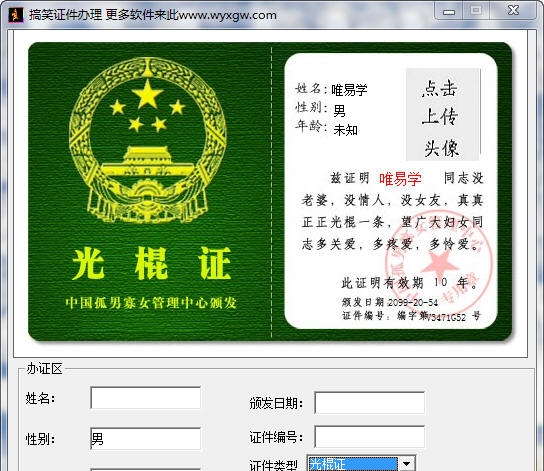This screenshot has width=544, height=471.
Task: Click the red stamp seal on card
Action: click(439, 263)
